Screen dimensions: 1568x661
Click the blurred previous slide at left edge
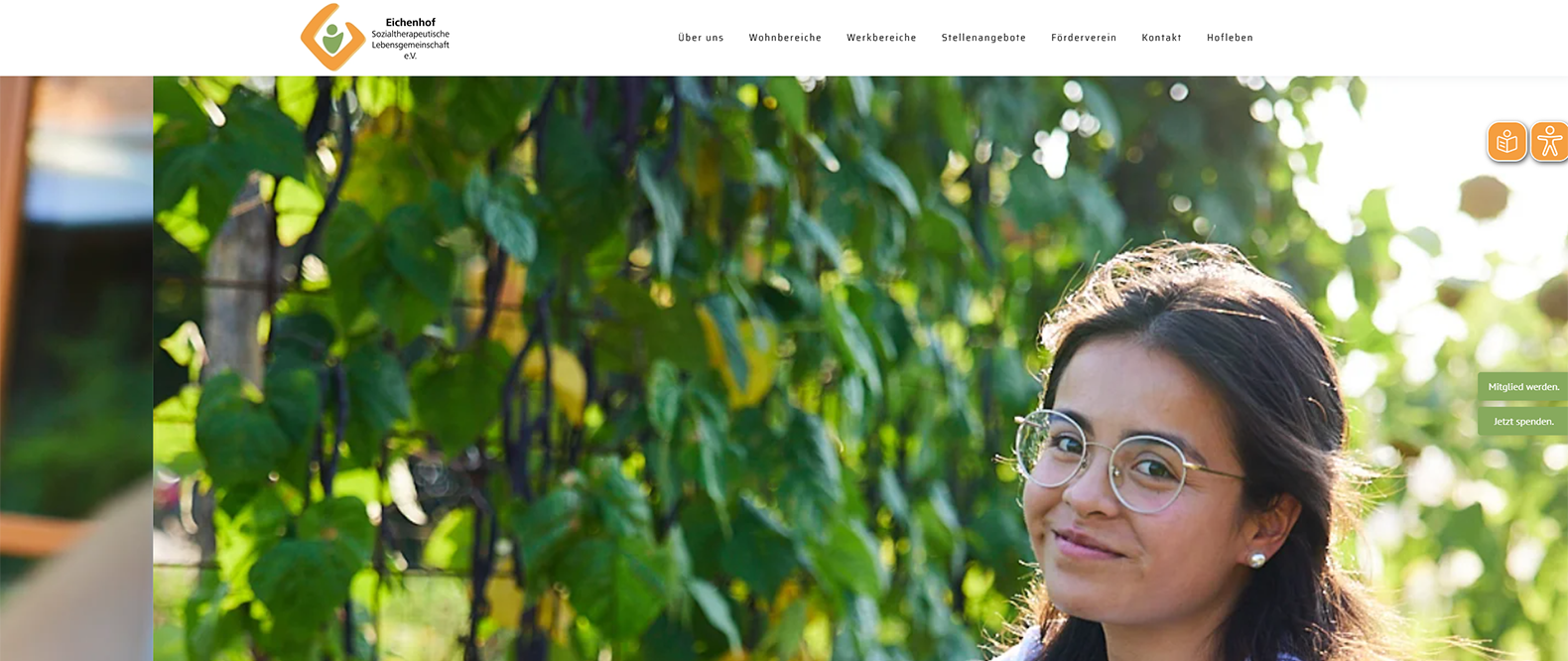[x=76, y=368]
